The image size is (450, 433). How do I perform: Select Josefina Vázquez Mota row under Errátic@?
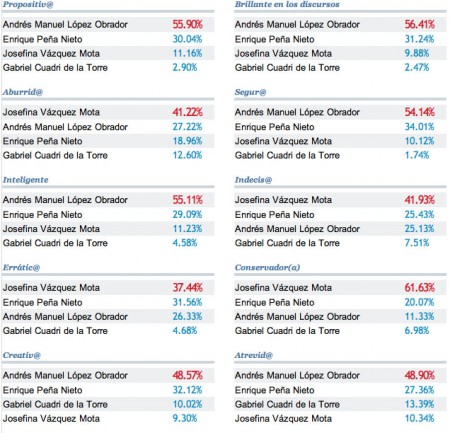coord(108,287)
